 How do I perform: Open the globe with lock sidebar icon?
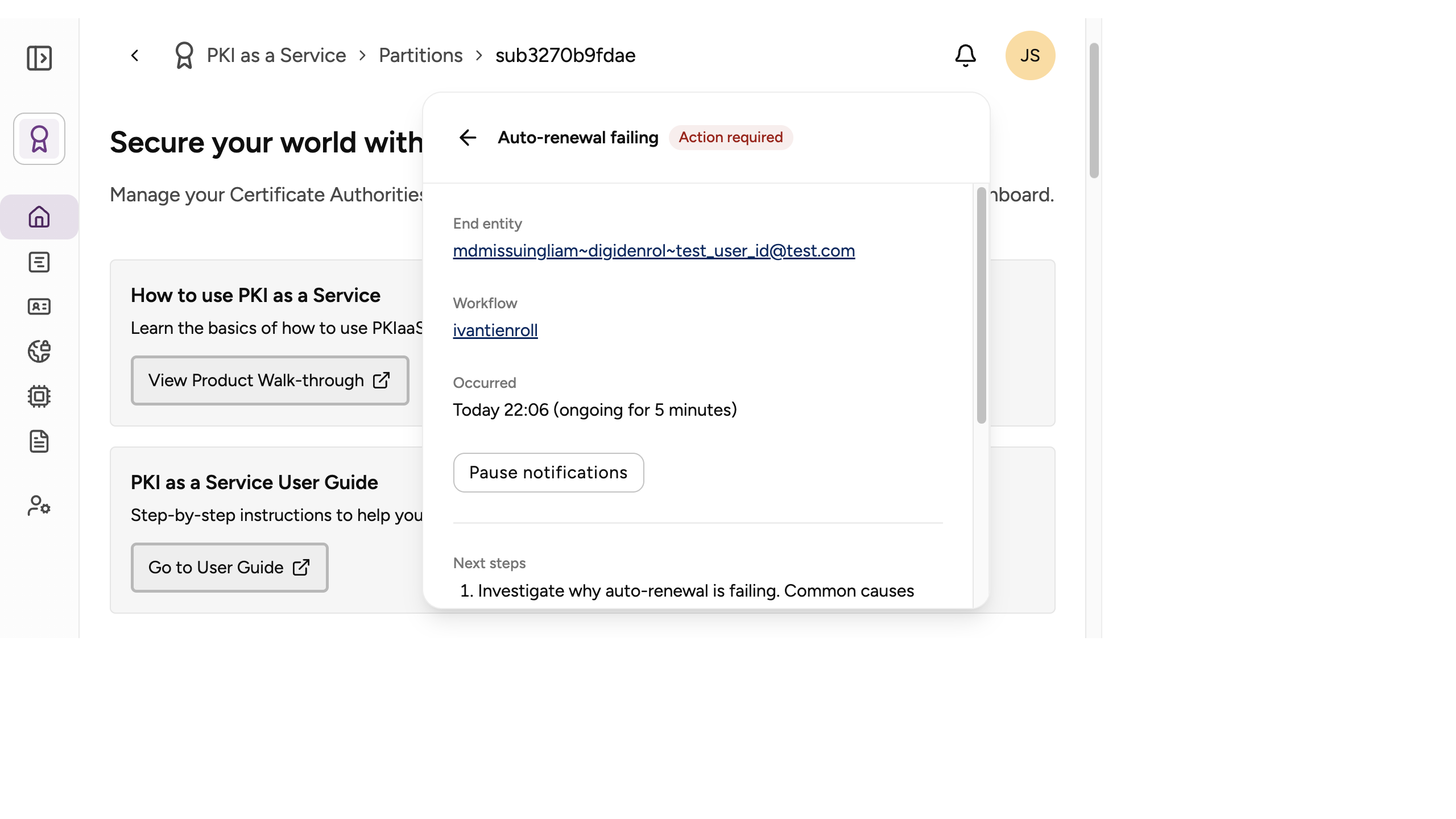39,351
